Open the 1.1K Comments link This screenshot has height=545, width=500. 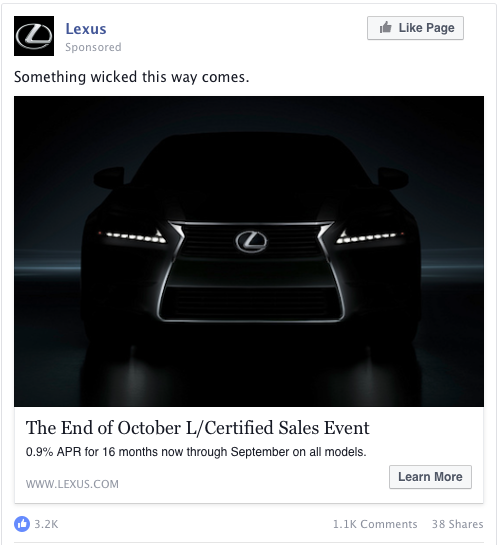[375, 524]
